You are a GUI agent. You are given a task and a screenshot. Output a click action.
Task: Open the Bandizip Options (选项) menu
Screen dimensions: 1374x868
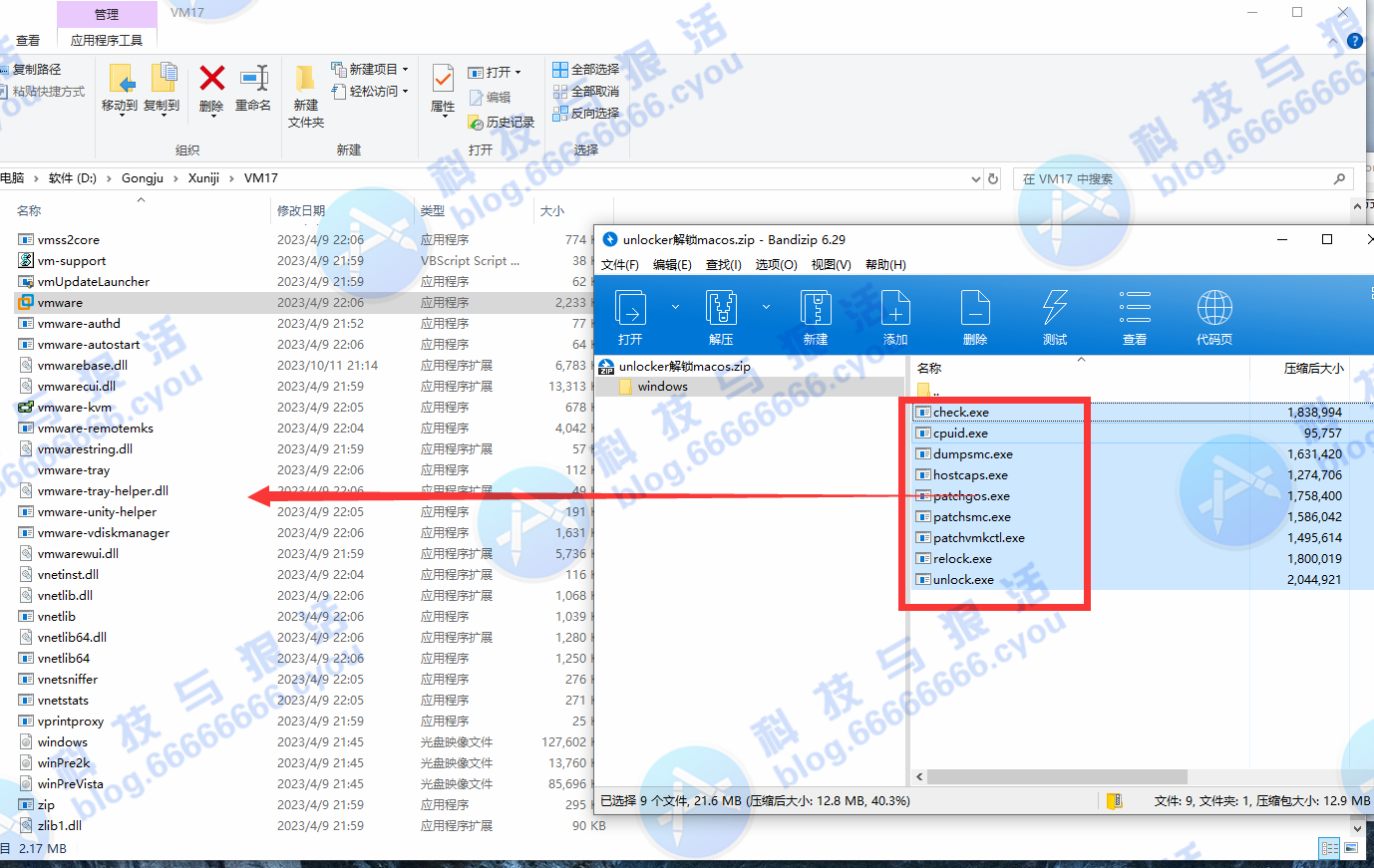click(776, 264)
